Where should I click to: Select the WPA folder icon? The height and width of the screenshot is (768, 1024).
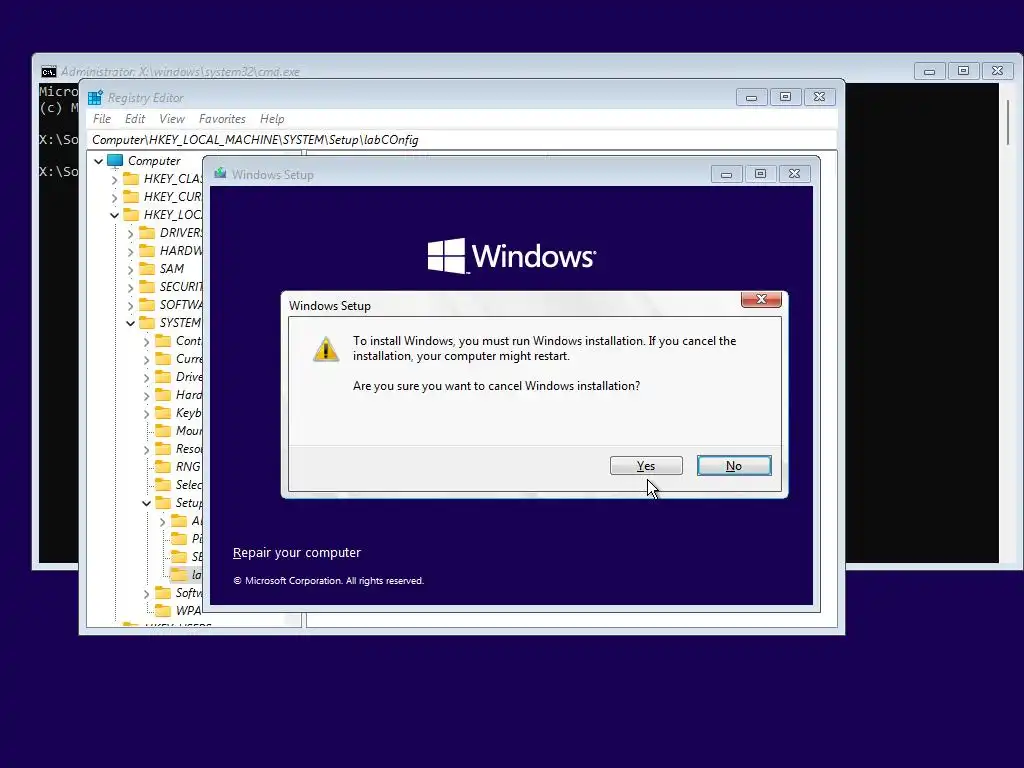[163, 611]
